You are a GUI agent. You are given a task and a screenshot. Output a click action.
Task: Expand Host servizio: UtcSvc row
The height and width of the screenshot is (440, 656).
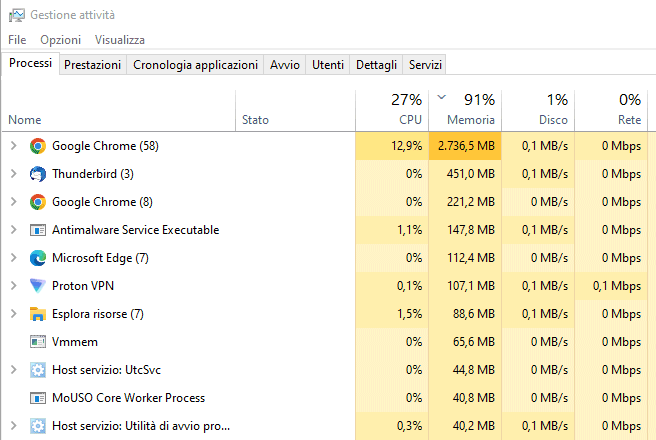pos(13,370)
